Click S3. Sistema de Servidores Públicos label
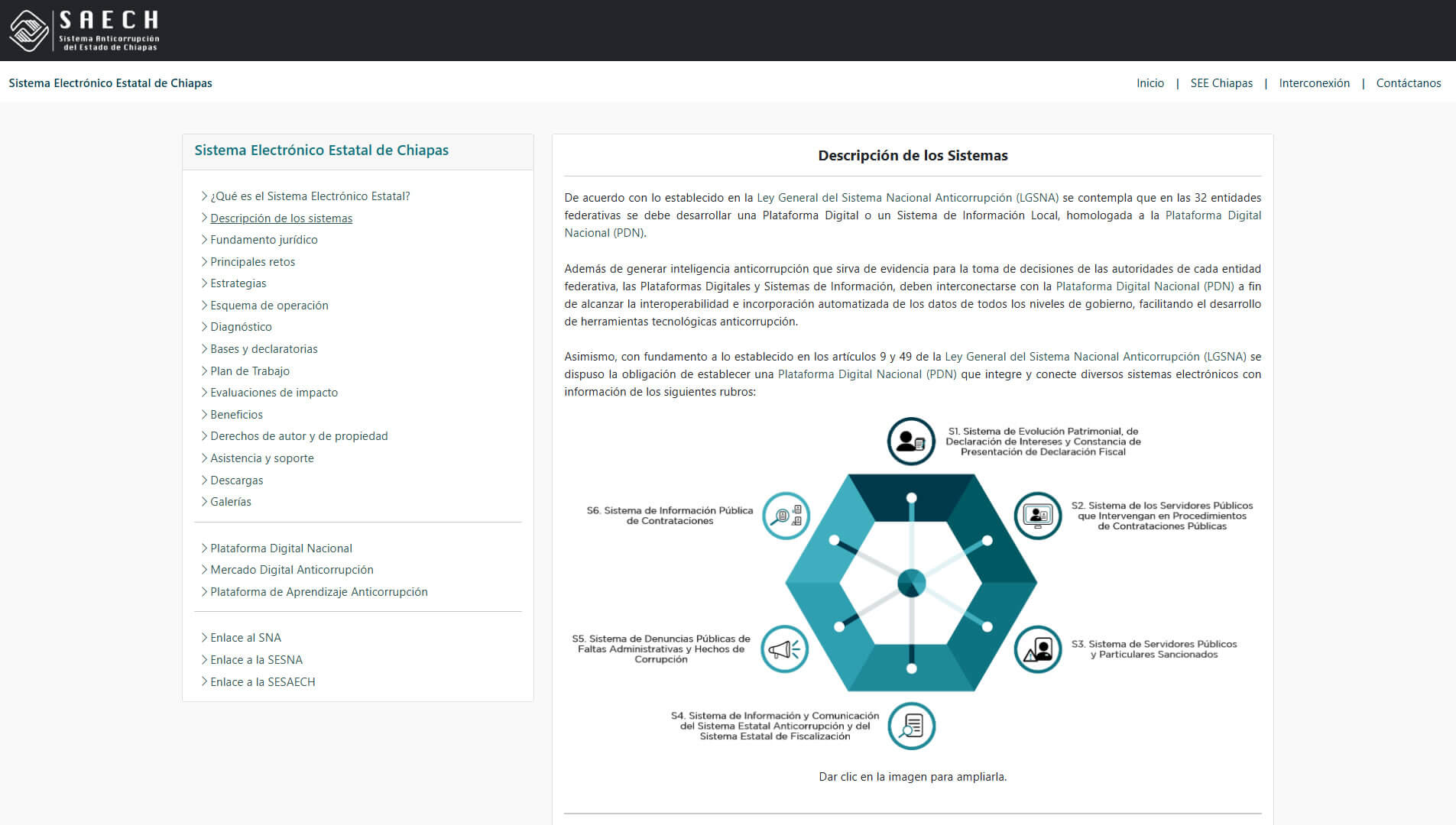 click(1154, 649)
